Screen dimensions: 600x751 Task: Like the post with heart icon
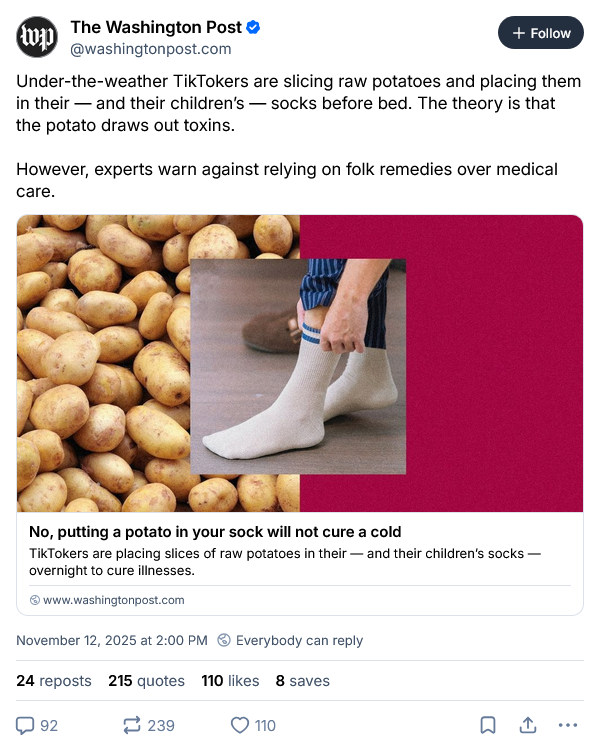(x=240, y=725)
